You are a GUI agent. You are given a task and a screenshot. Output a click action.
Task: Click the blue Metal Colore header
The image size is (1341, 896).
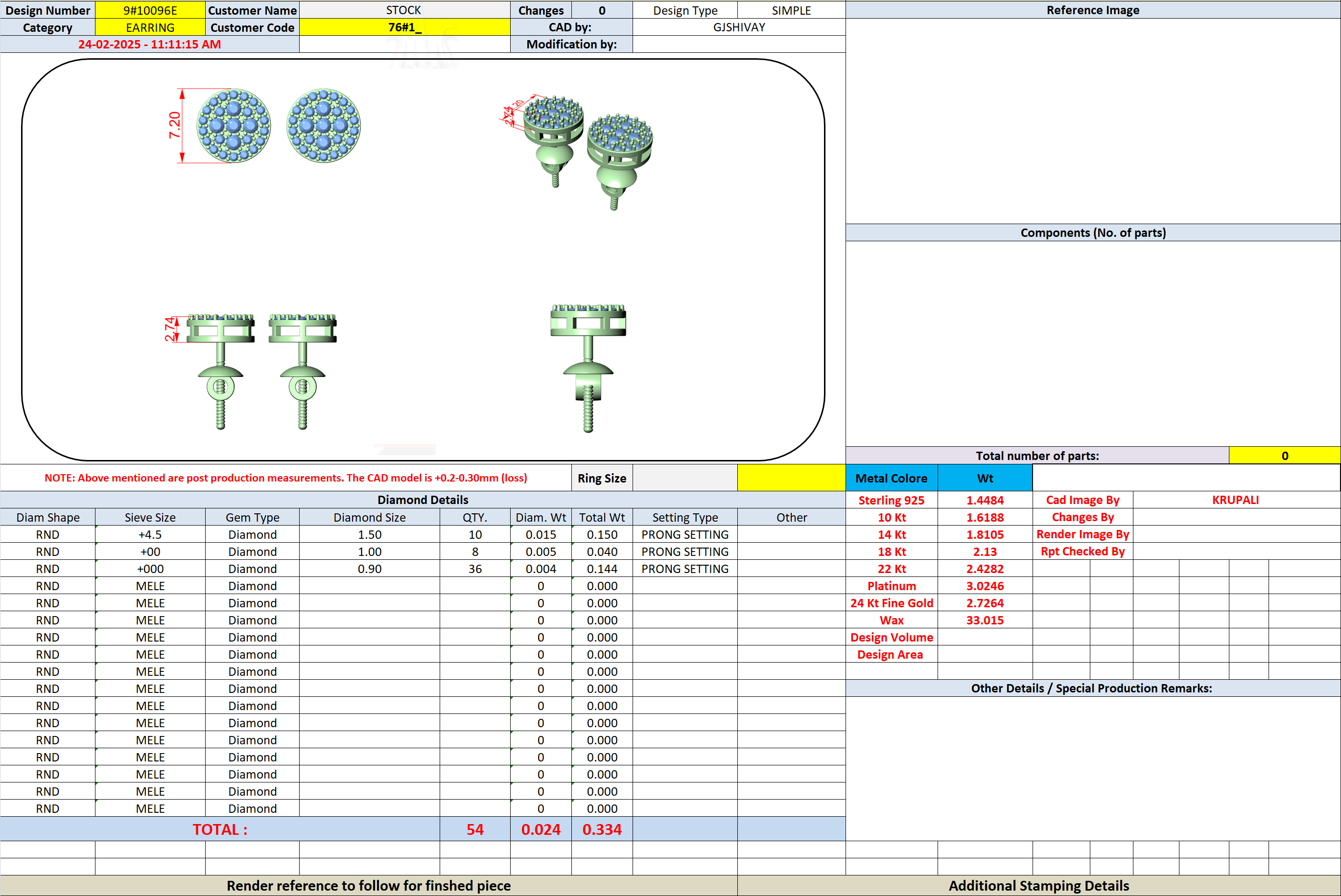point(891,478)
